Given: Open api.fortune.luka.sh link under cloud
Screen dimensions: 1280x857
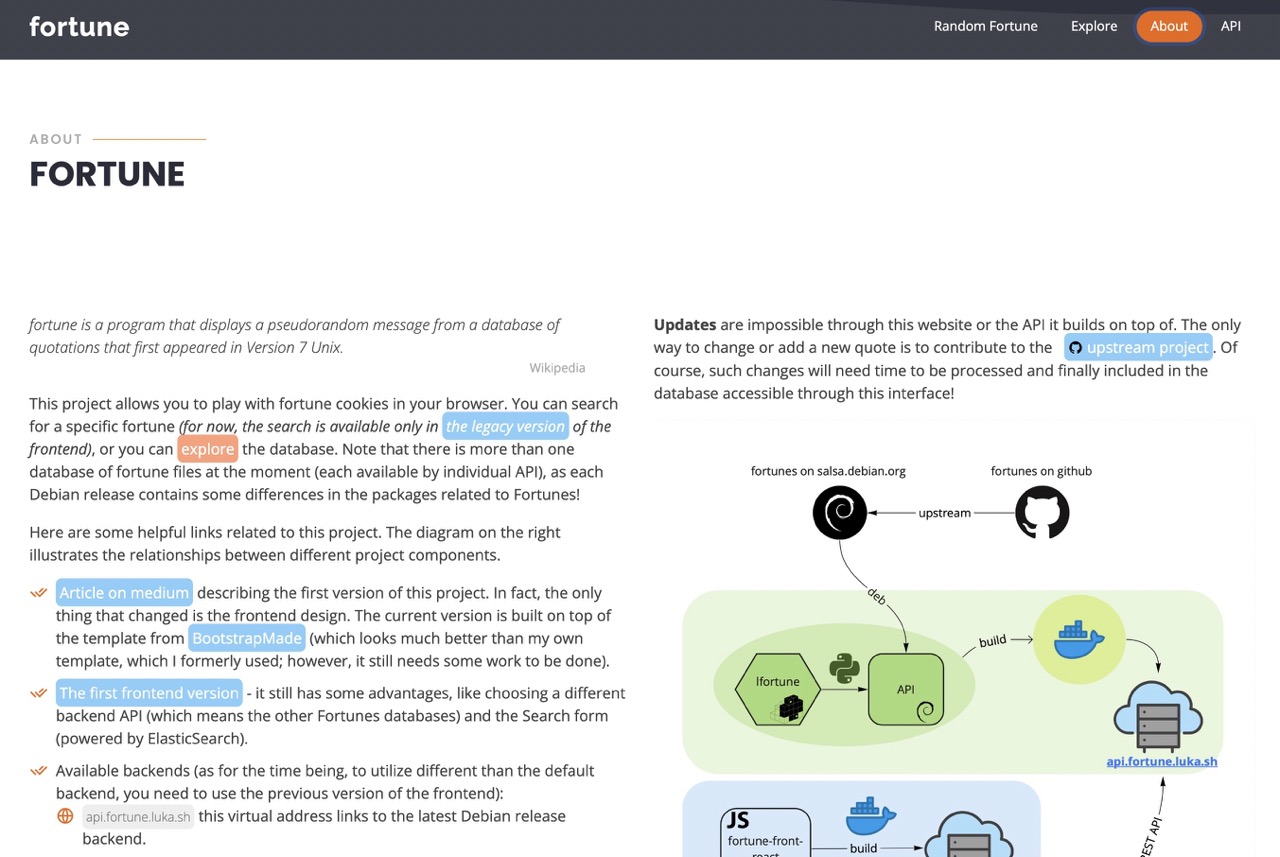Looking at the screenshot, I should tap(1161, 761).
